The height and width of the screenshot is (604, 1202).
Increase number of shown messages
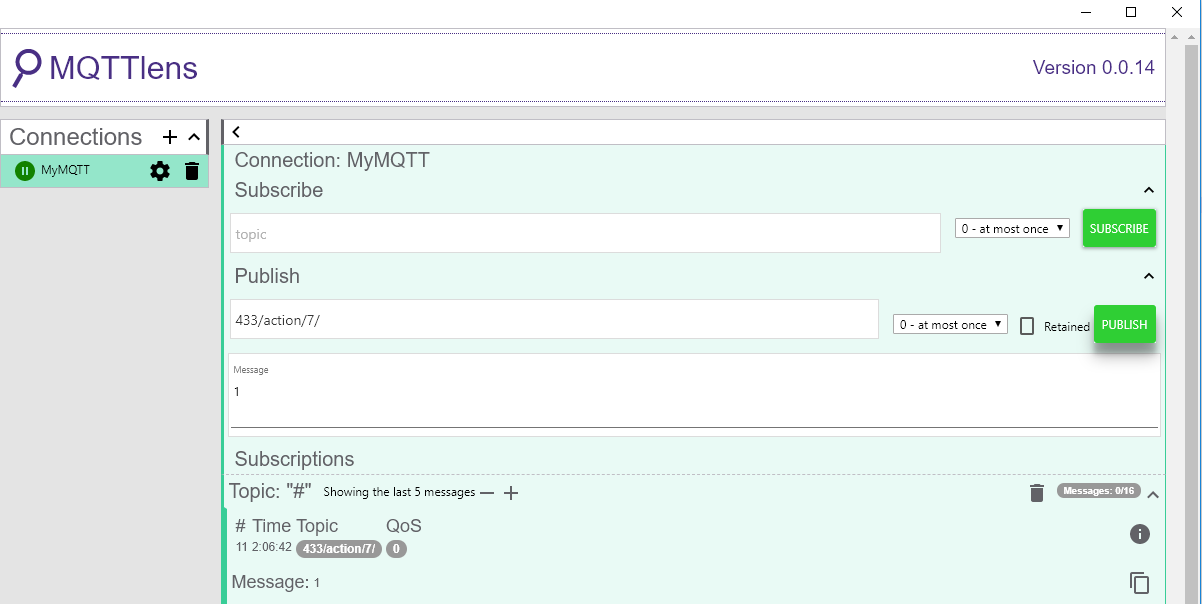(x=511, y=493)
